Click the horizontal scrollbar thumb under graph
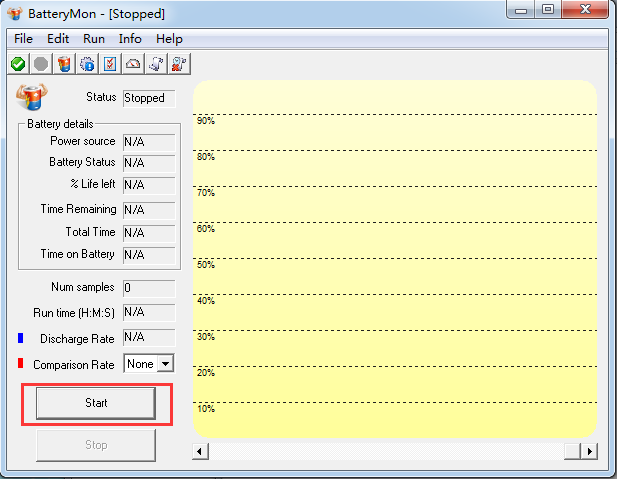The width and height of the screenshot is (617, 479). pos(573,451)
